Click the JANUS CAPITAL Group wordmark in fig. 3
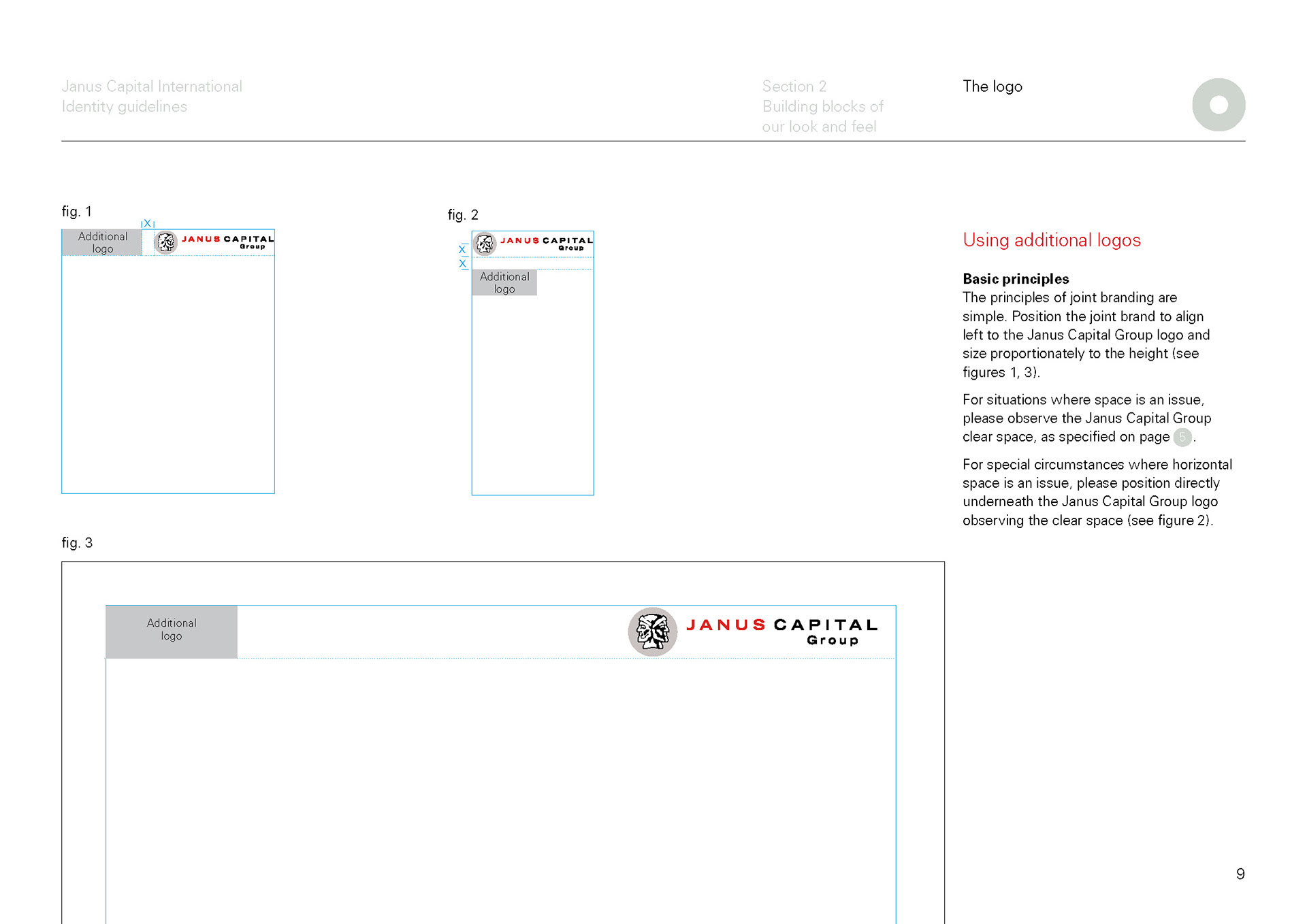Viewport: 1307px width, 924px height. [x=781, y=631]
